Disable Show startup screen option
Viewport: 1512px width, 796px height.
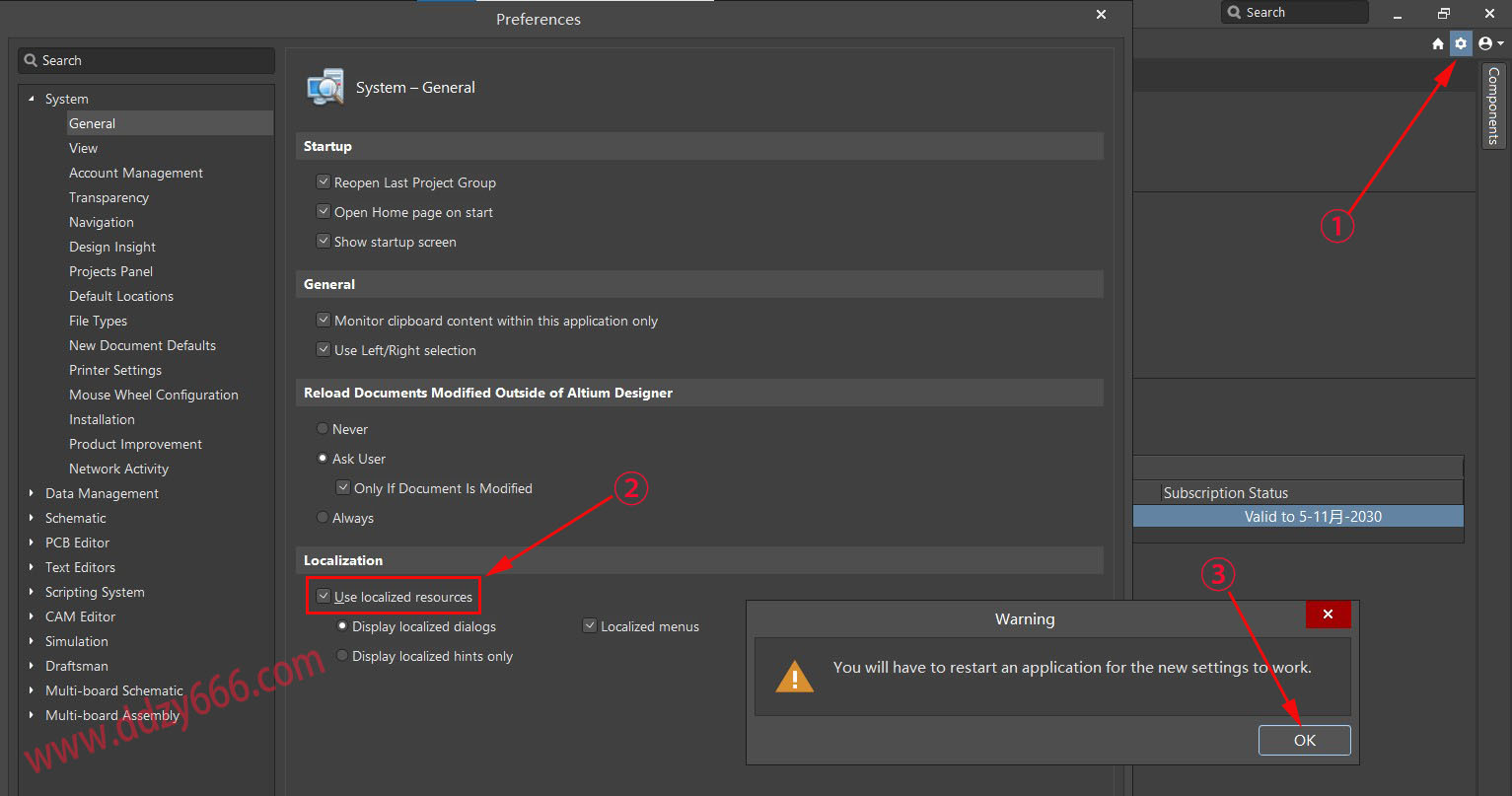coord(323,242)
